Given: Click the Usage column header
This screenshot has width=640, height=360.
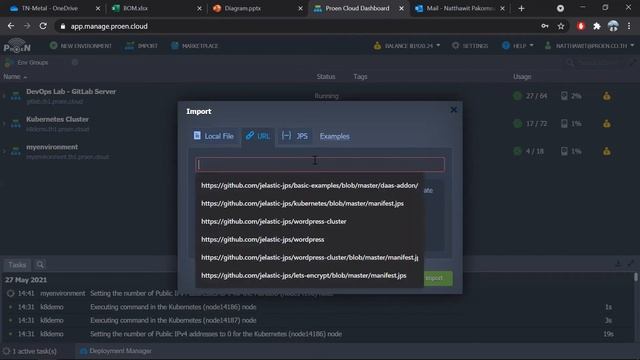Looking at the screenshot, I should click(522, 77).
